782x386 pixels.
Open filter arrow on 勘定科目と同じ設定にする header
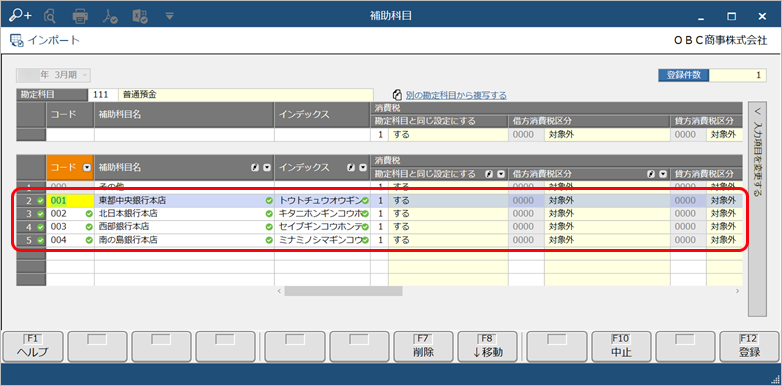[x=501, y=175]
